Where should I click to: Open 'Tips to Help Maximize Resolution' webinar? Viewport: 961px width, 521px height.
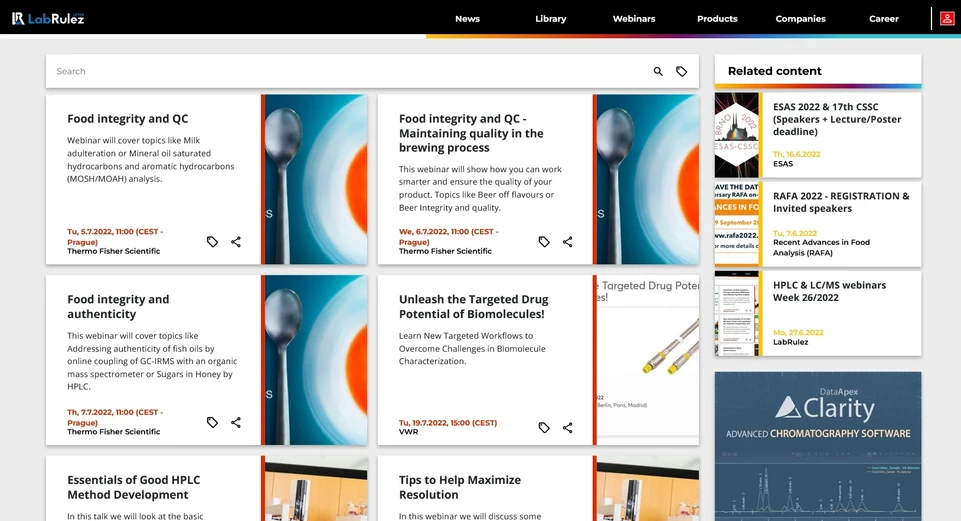[x=460, y=487]
